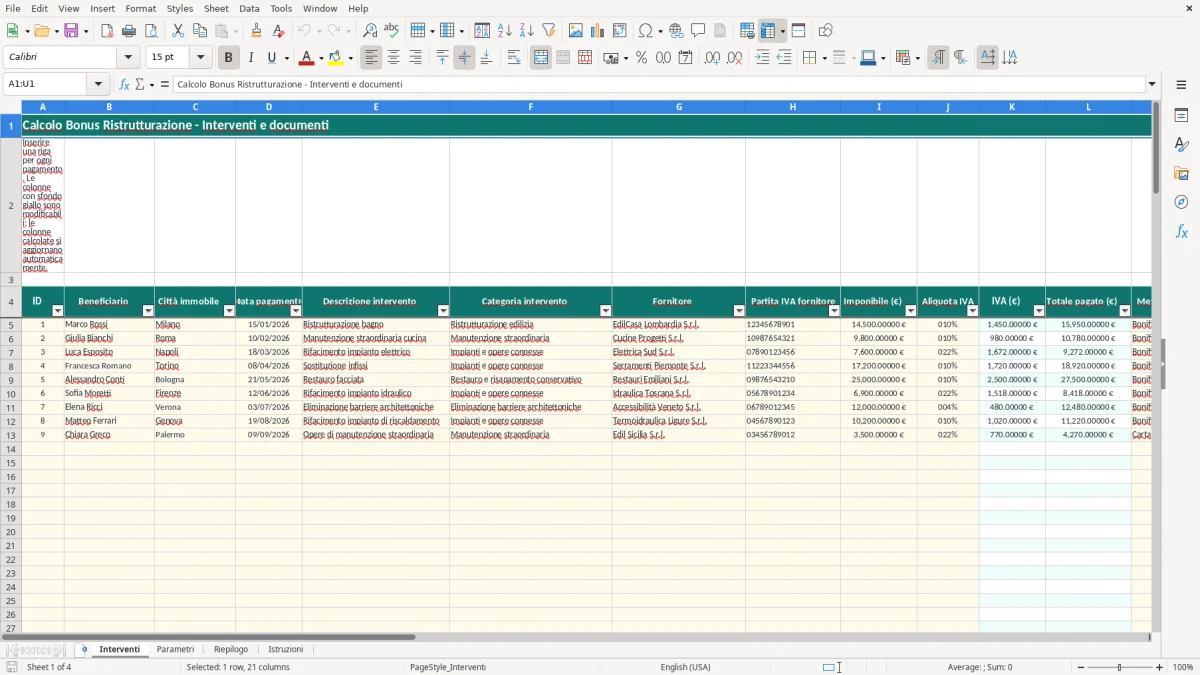Open the Borders dropdown arrow

[824, 58]
